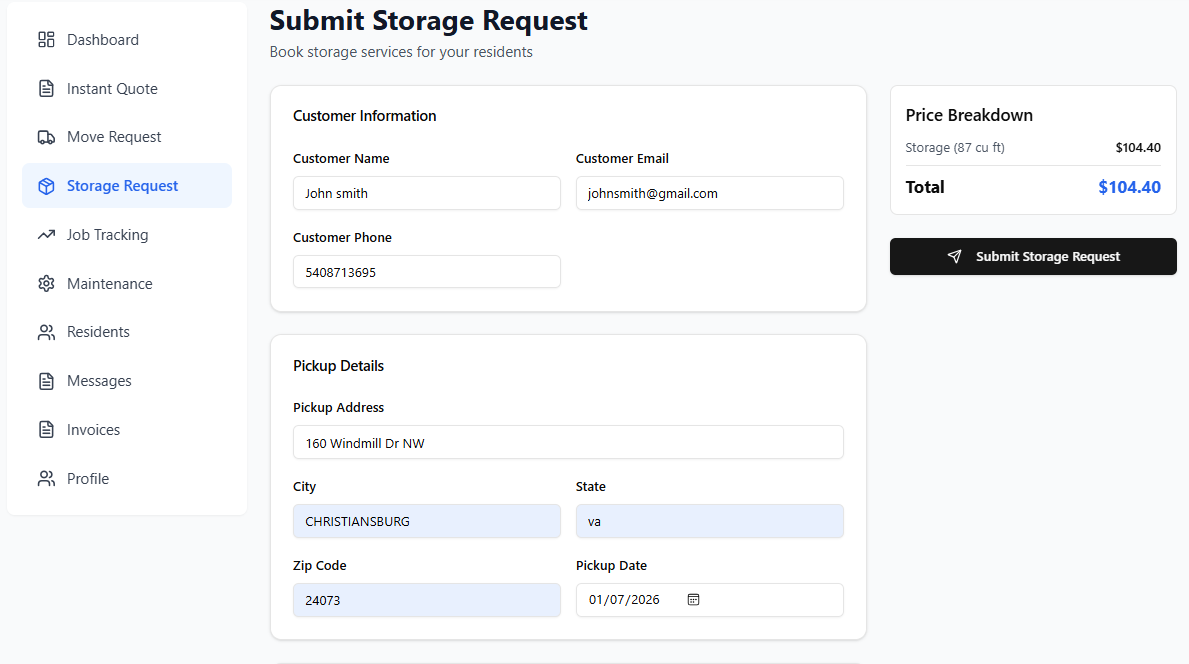
Task: Select the Dashboard grid icon
Action: tap(46, 39)
